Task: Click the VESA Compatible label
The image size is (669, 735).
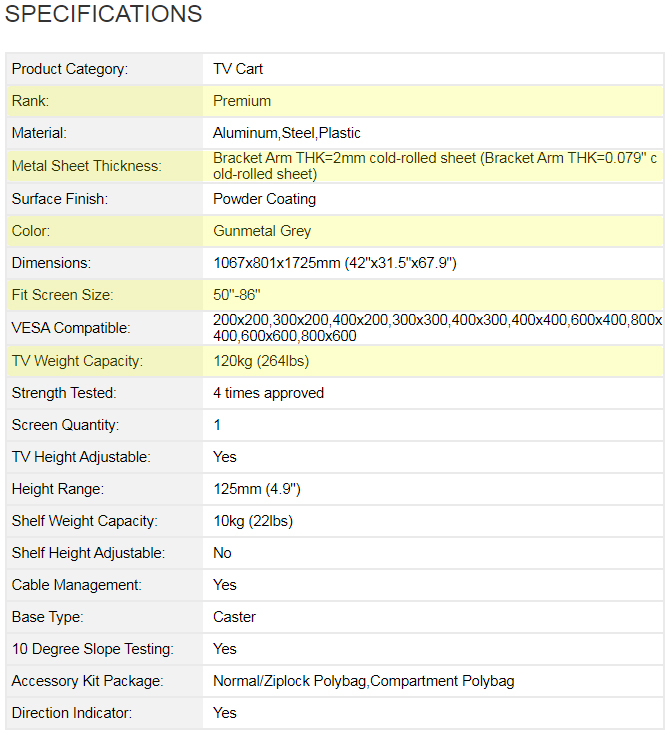Action: point(71,328)
